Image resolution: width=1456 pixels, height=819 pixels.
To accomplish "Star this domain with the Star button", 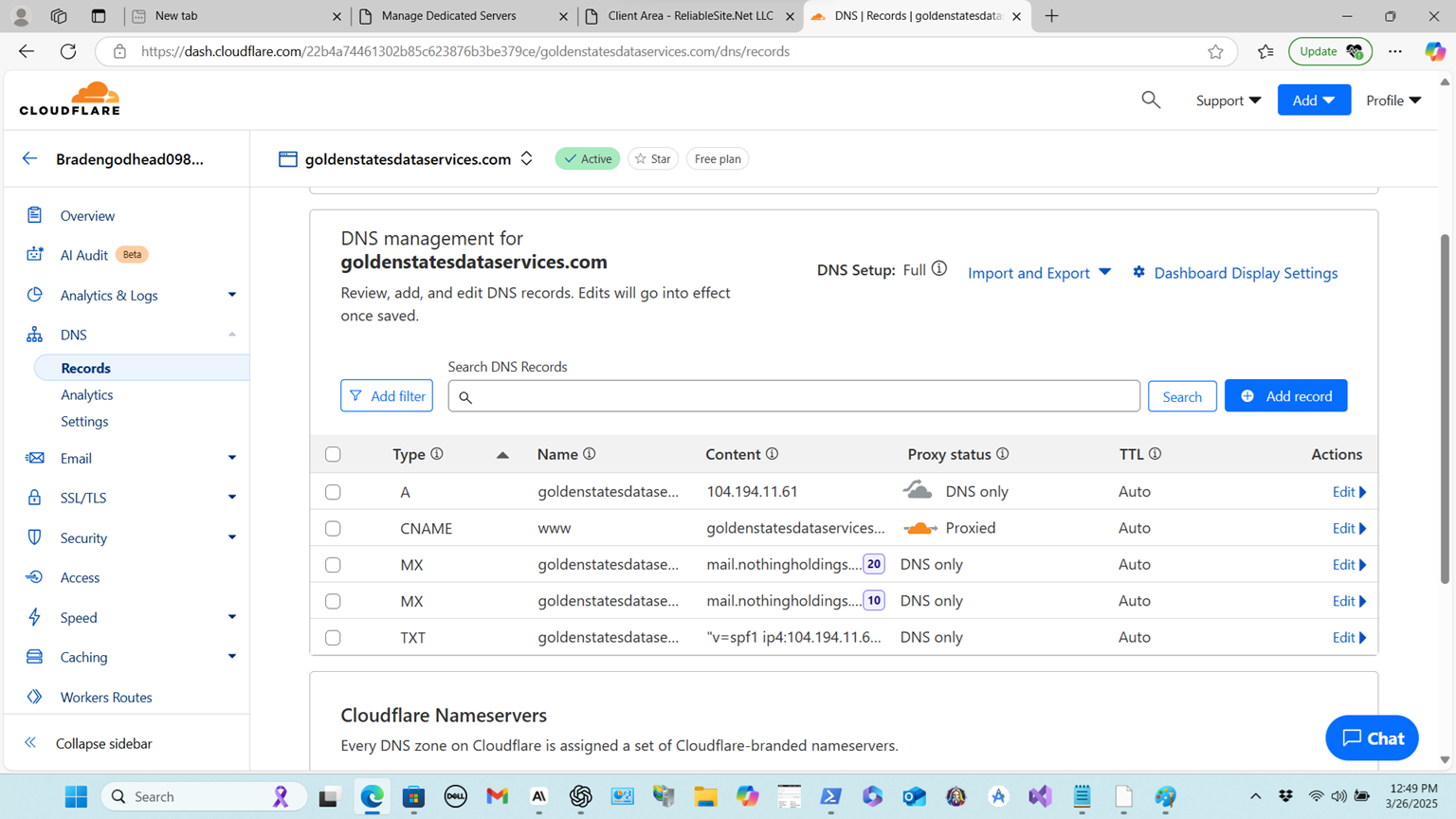I will coord(653,158).
